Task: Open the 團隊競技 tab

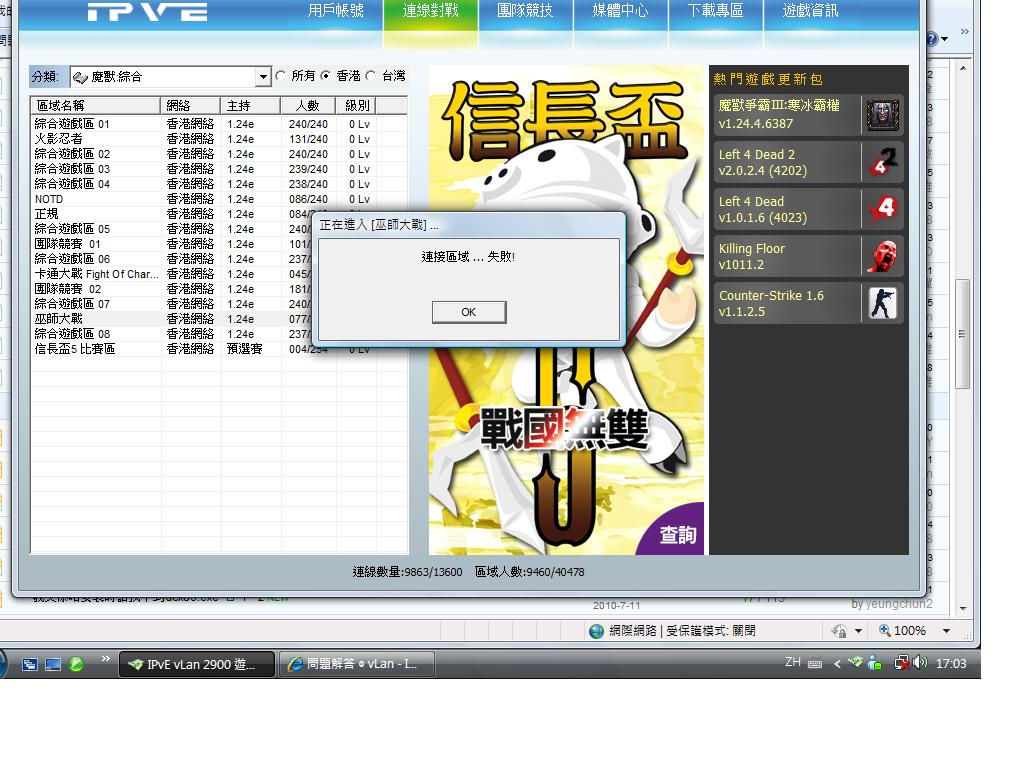Action: point(525,11)
